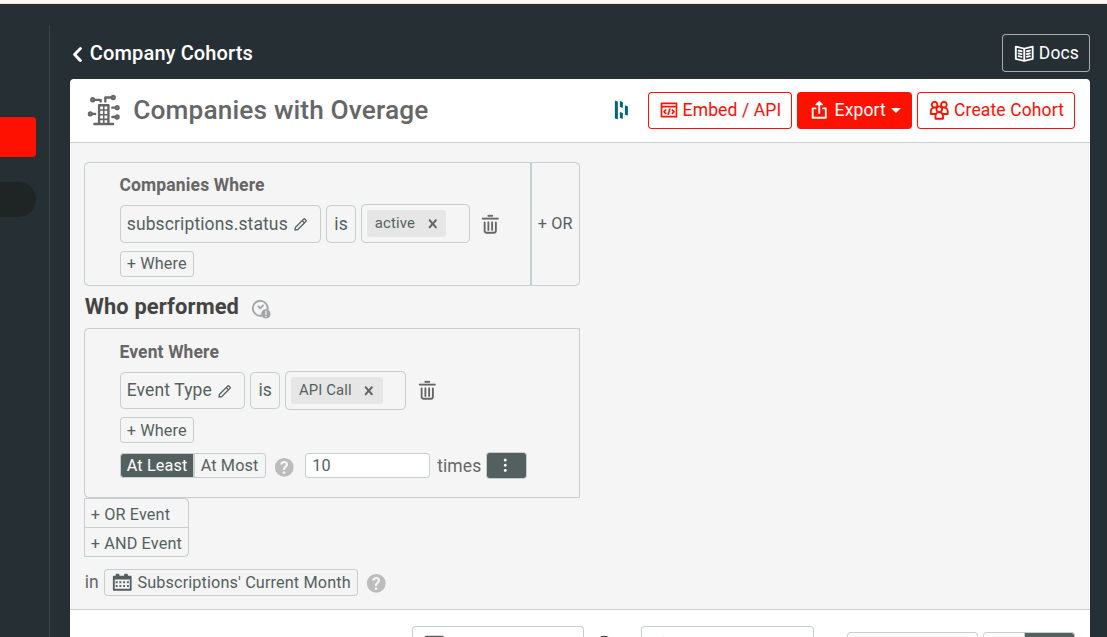Remove the API Call event value
The width and height of the screenshot is (1107, 637).
368,390
